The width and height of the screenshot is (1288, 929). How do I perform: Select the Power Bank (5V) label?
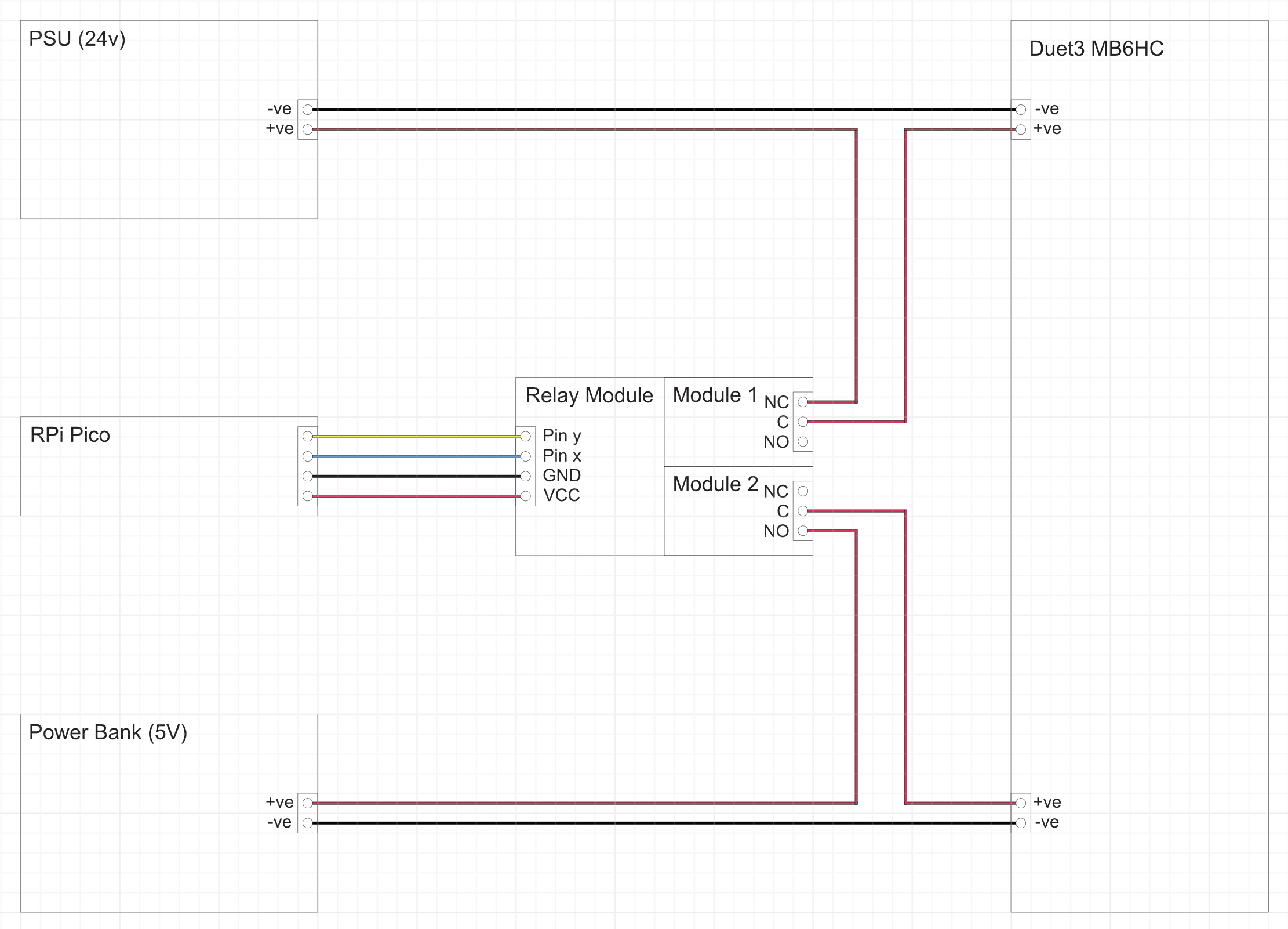pos(108,732)
